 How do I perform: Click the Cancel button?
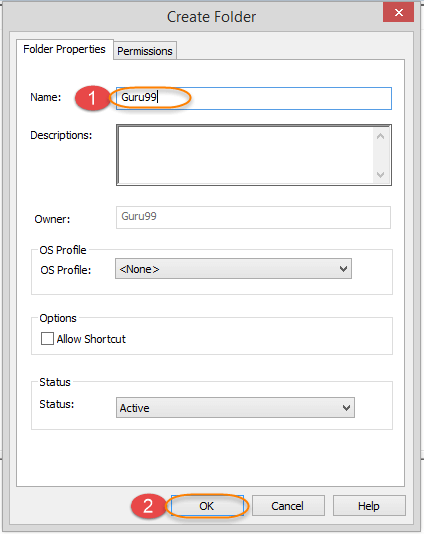pos(288,506)
